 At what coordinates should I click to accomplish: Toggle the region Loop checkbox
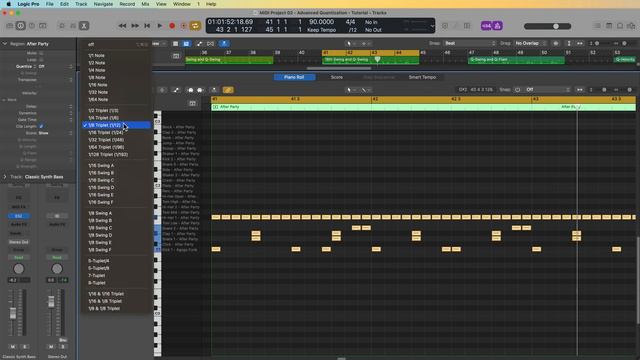point(41,60)
